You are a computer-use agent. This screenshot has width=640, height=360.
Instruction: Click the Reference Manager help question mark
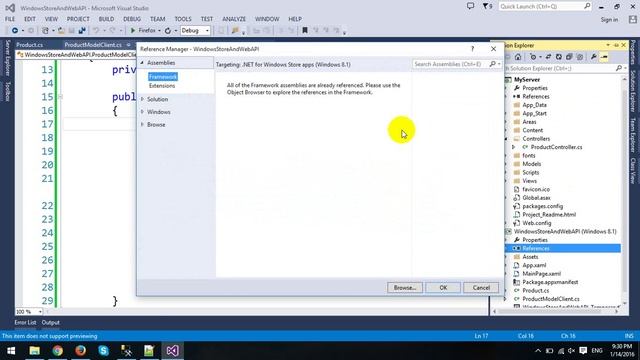473,49
